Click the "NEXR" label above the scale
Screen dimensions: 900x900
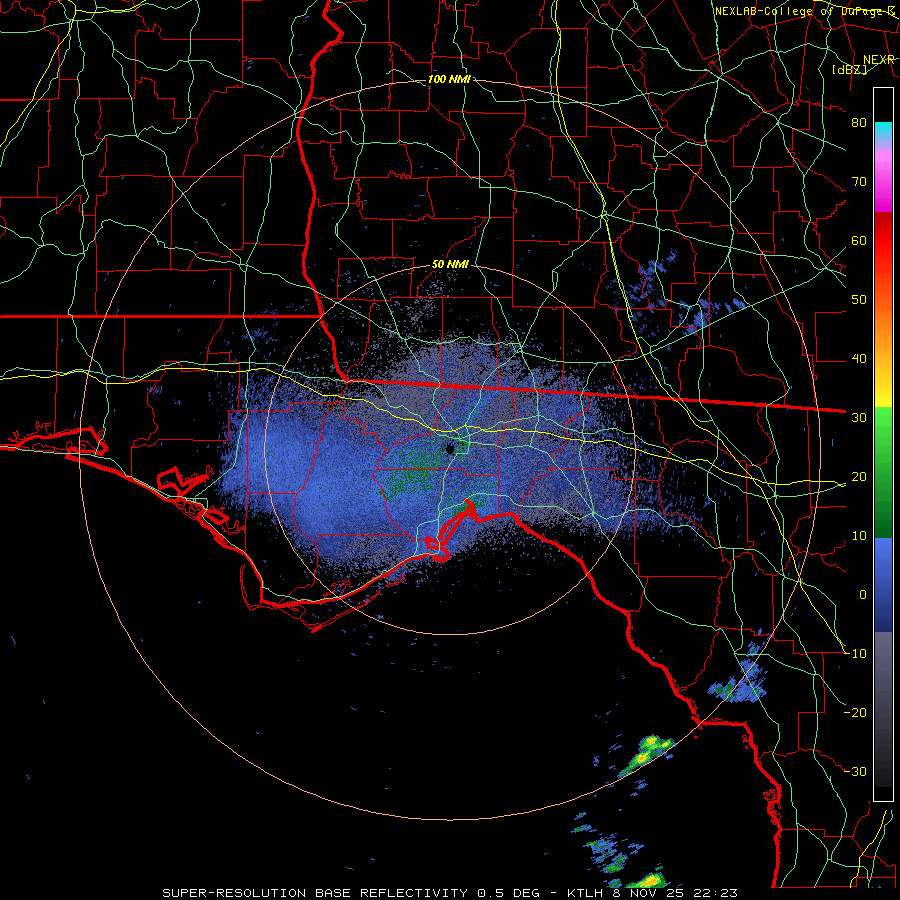[x=879, y=60]
